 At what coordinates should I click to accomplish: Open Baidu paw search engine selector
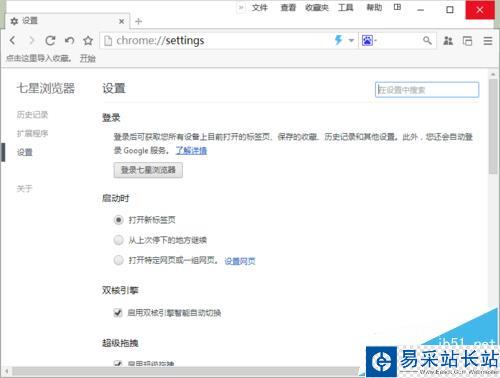[x=368, y=41]
